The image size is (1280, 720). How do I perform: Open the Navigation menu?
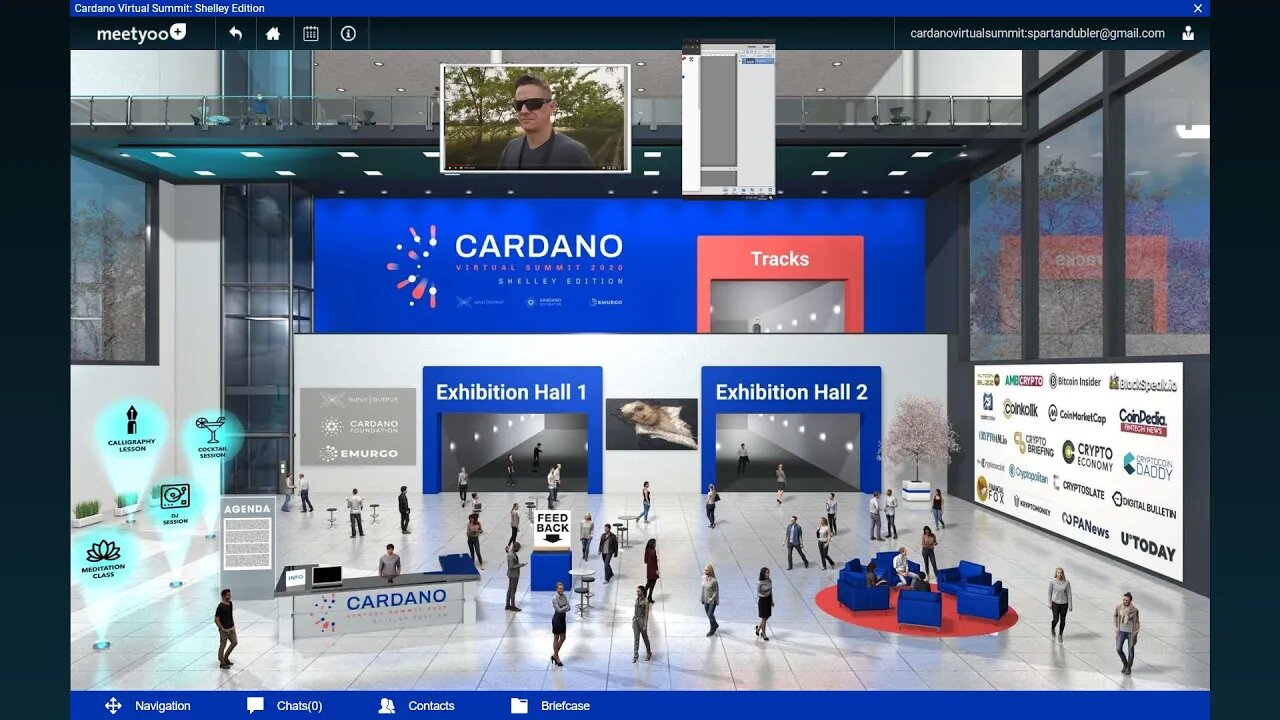tap(147, 706)
